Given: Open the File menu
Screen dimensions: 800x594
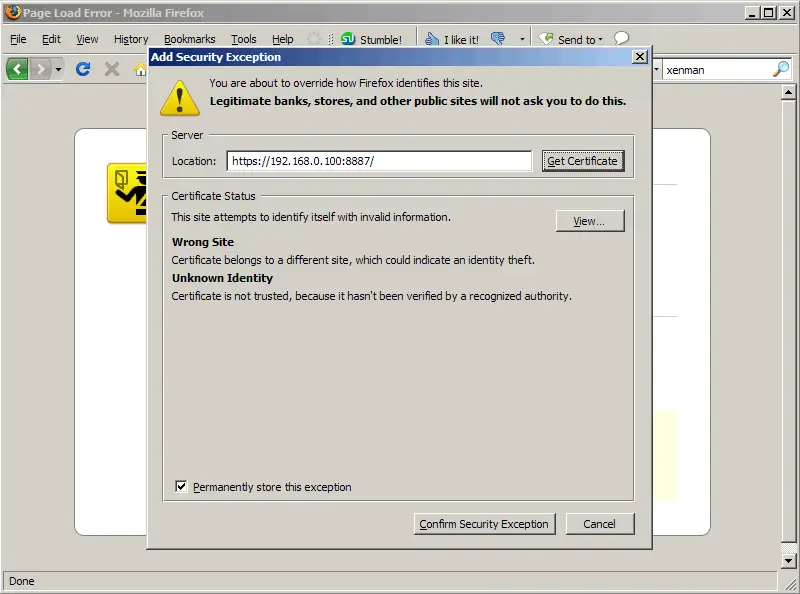Looking at the screenshot, I should point(18,39).
